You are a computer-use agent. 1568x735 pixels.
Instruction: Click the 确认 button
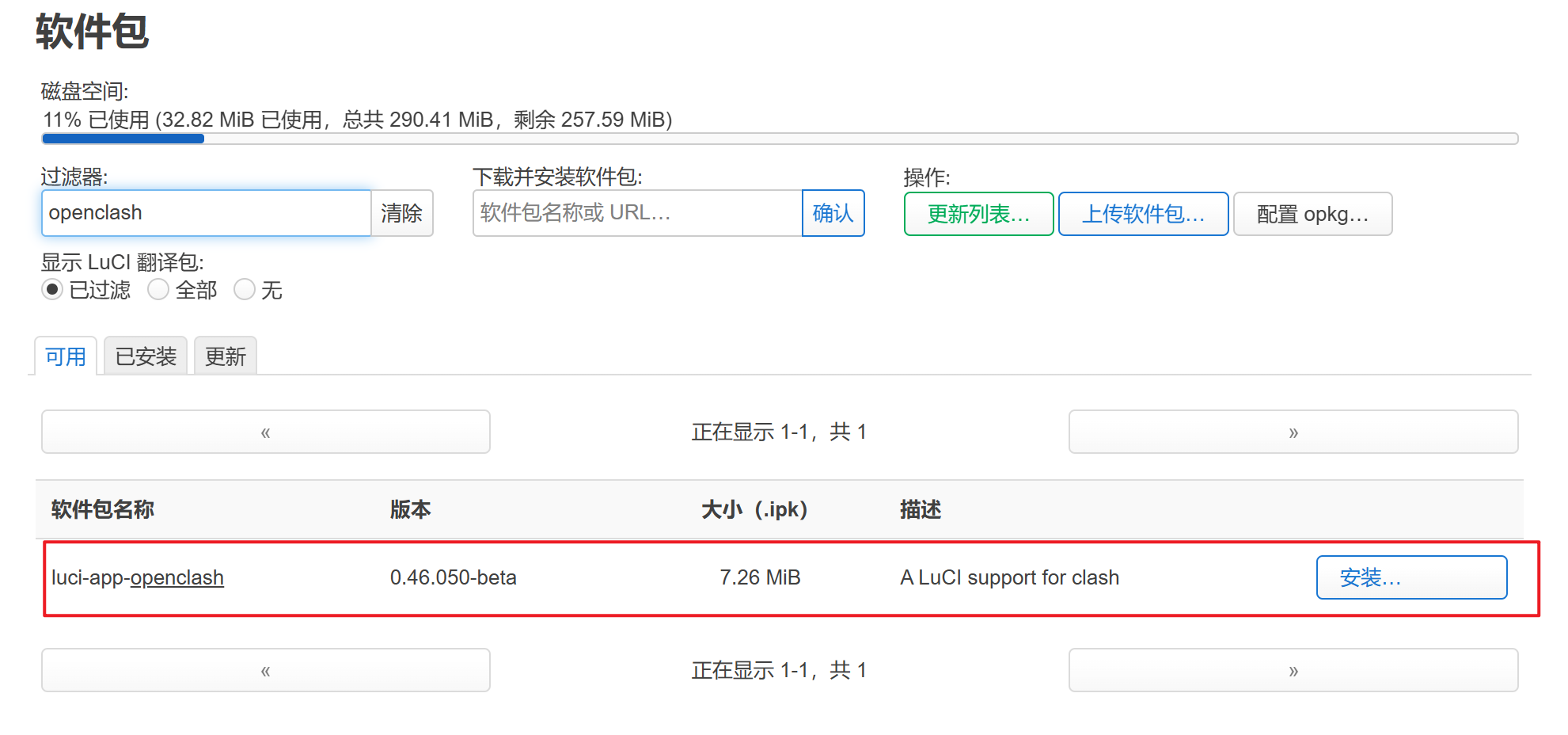click(833, 213)
